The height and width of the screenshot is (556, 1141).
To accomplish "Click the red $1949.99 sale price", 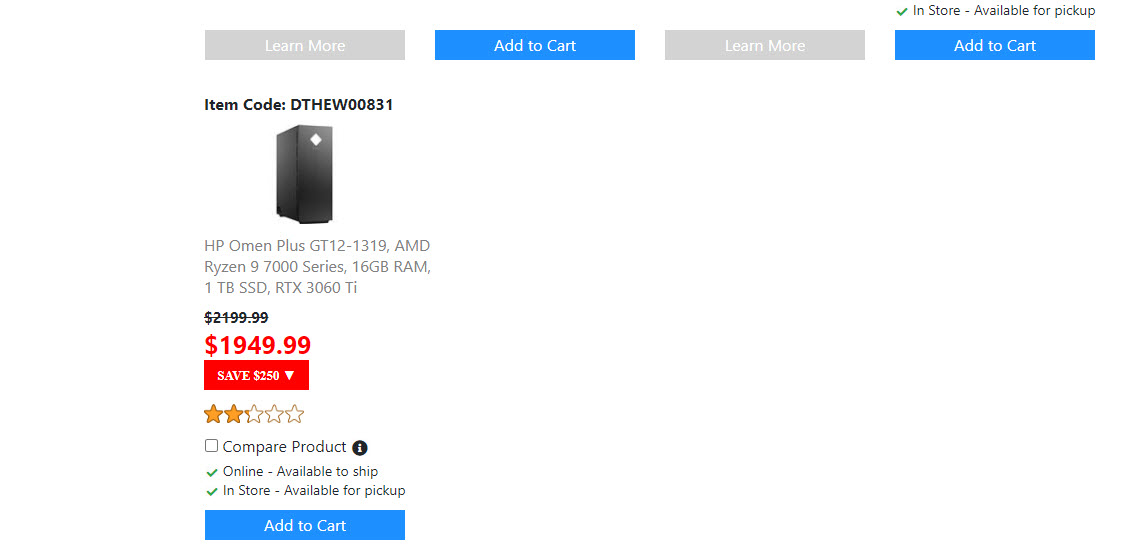I will point(258,345).
